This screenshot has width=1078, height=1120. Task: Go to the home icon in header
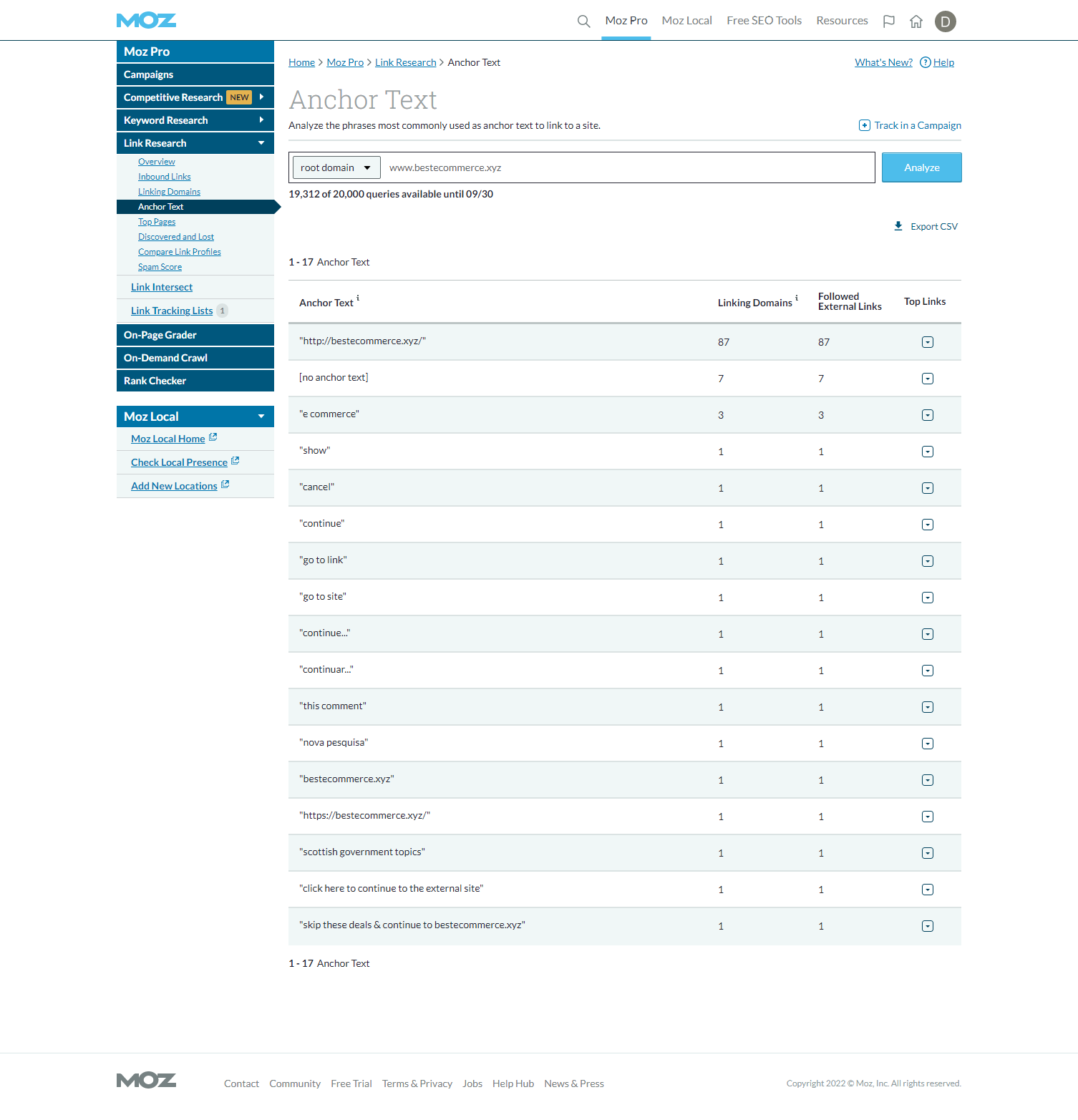click(x=916, y=21)
